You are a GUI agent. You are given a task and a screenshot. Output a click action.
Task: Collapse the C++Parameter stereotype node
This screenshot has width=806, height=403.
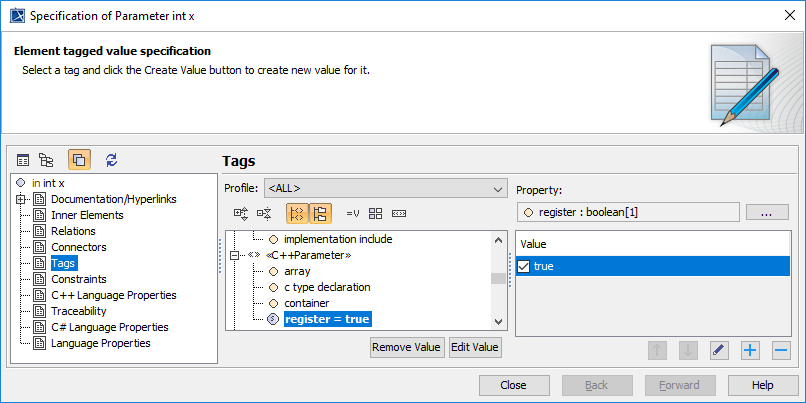235,255
